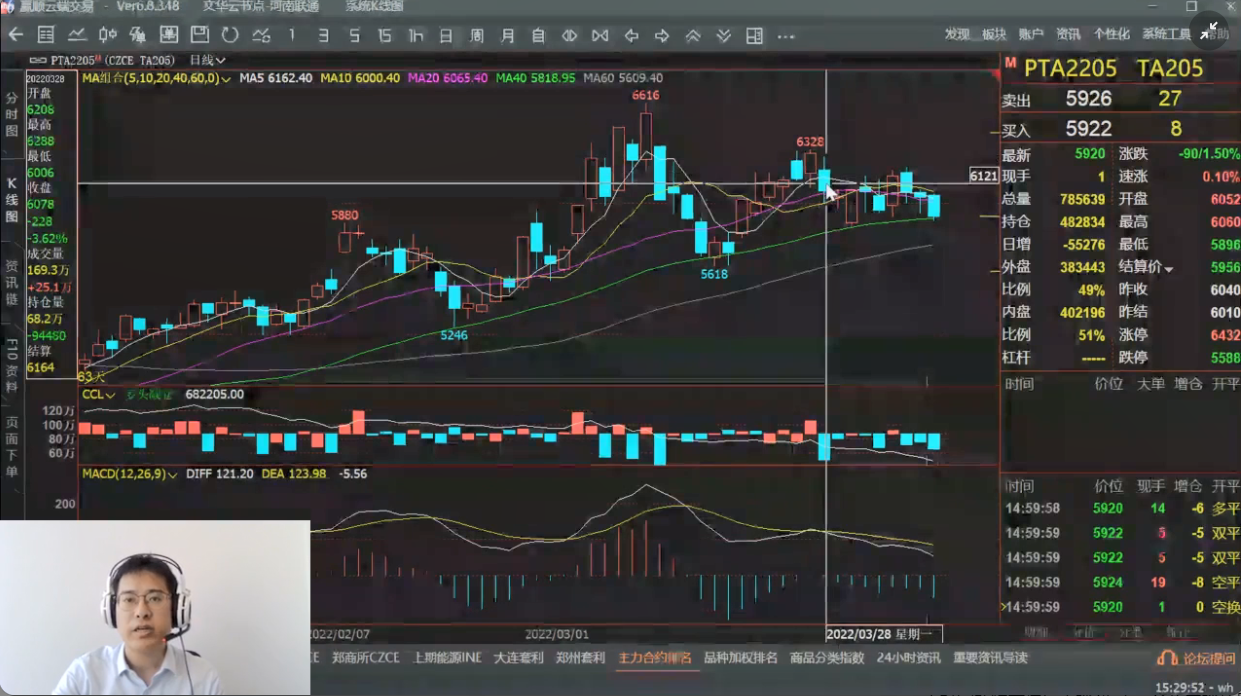Viewport: 1241px width, 696px height.
Task: Click the three dots more tools icon
Action: [785, 36]
